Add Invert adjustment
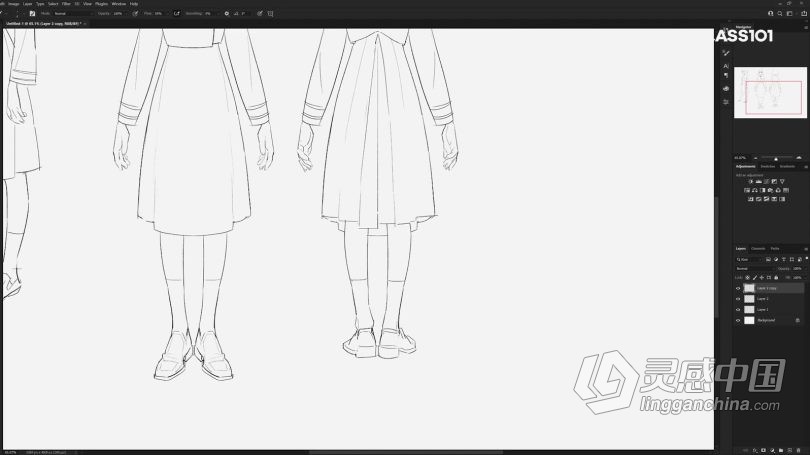 [x=751, y=199]
